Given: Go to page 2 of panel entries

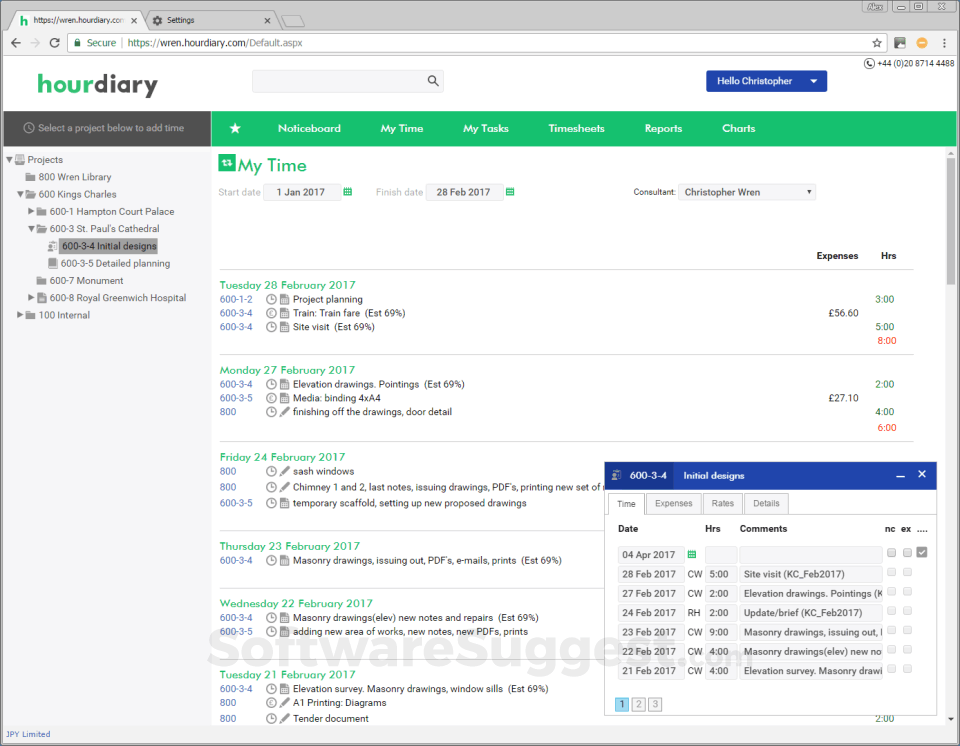Looking at the screenshot, I should pyautogui.click(x=639, y=704).
